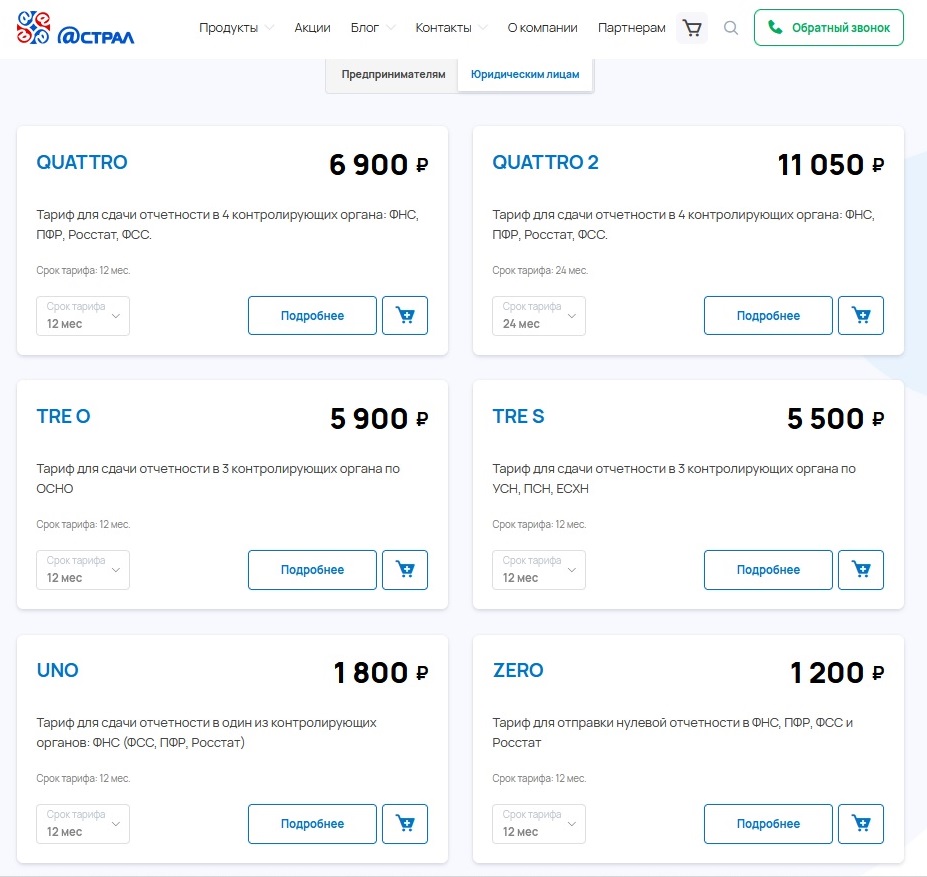Open the Партнерам page link
927x877 pixels.
(631, 28)
